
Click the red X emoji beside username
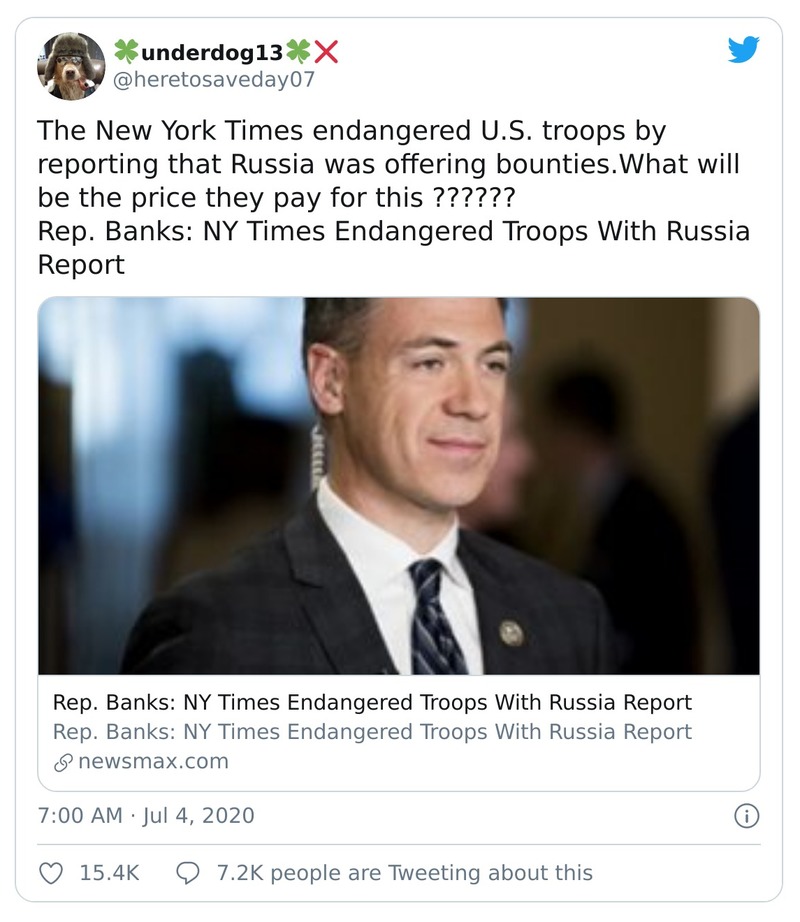click(x=326, y=52)
